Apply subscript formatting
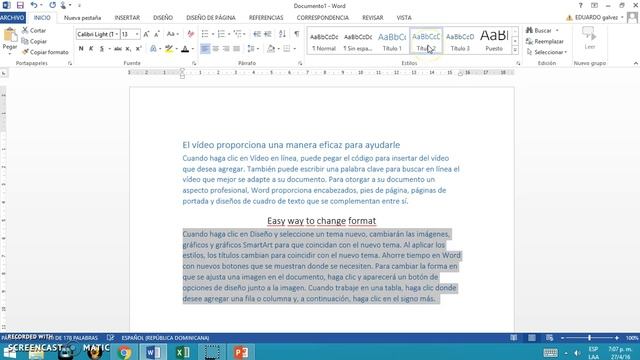 tap(128, 49)
